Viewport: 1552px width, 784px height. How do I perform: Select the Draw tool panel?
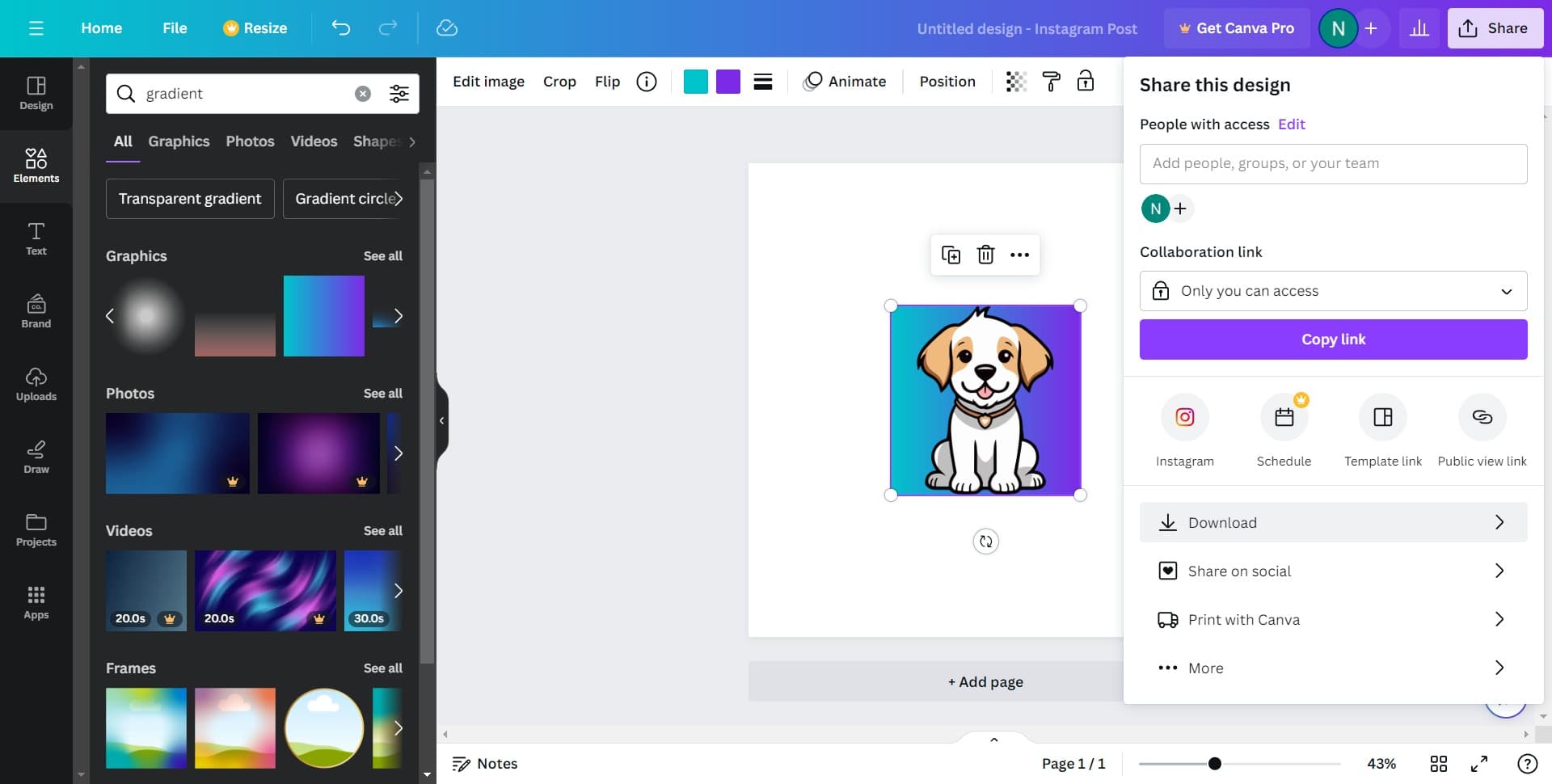(x=36, y=457)
